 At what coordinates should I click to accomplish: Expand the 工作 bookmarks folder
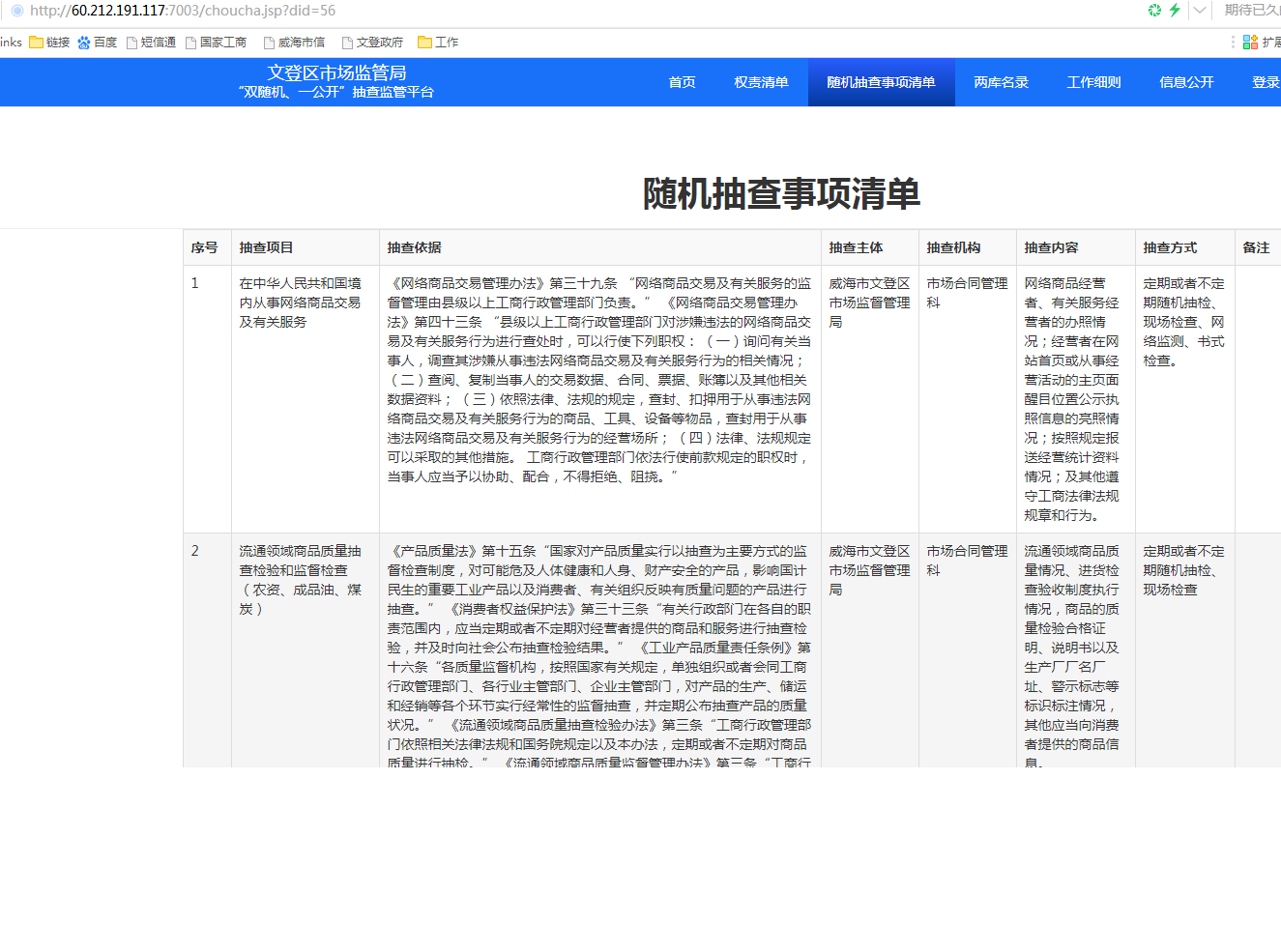[x=438, y=43]
